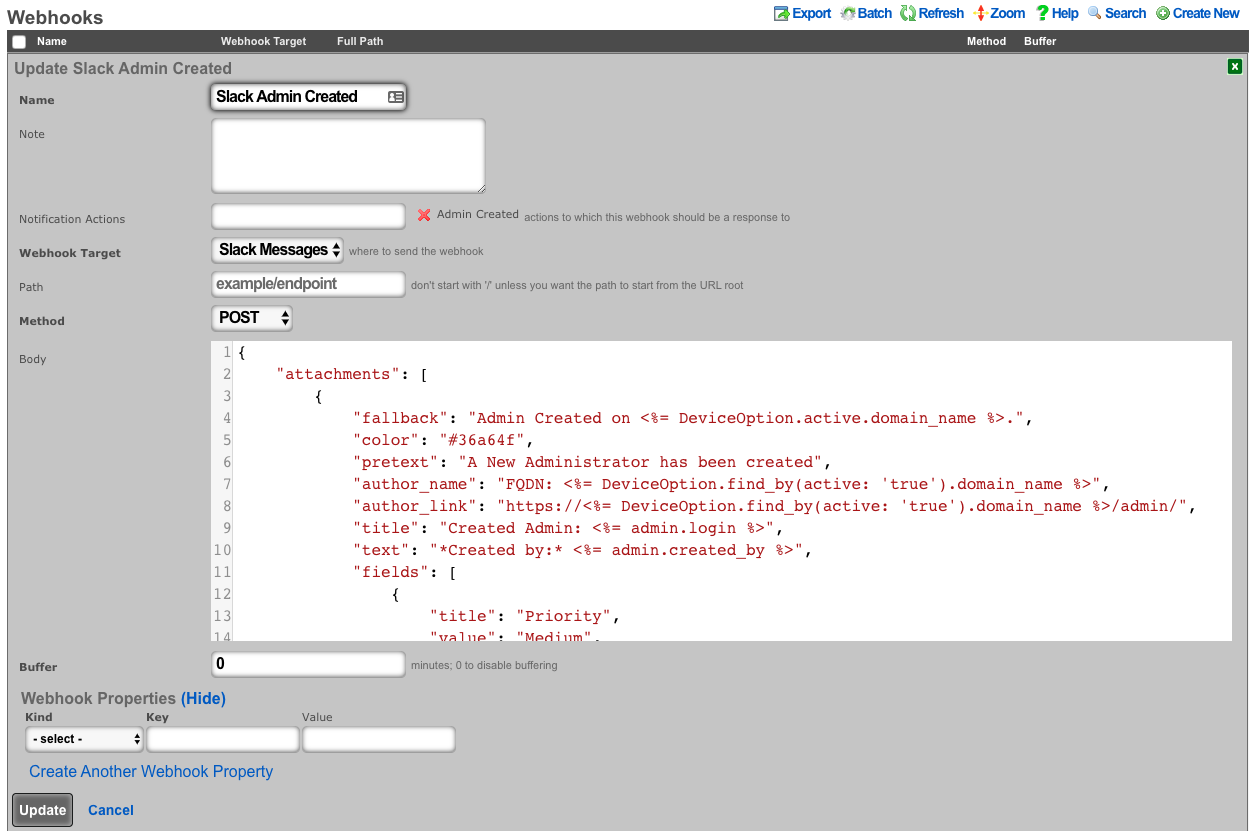Click the Cancel link
1251x831 pixels.
(110, 810)
